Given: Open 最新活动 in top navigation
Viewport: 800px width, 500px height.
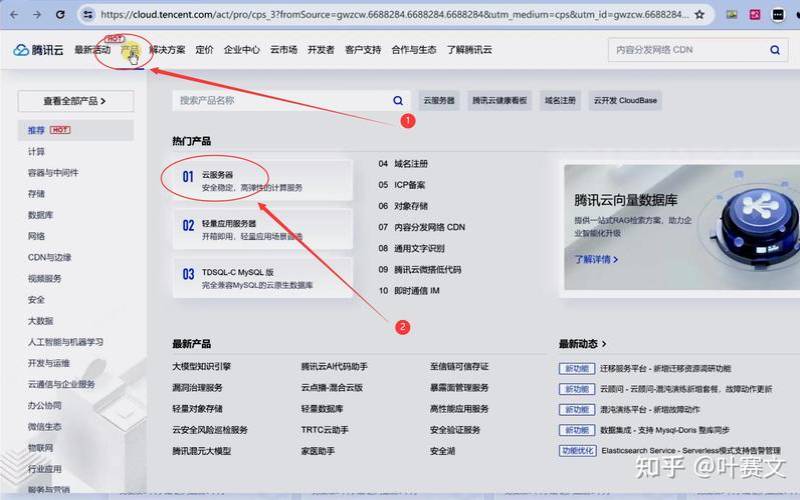Looking at the screenshot, I should tap(92, 49).
